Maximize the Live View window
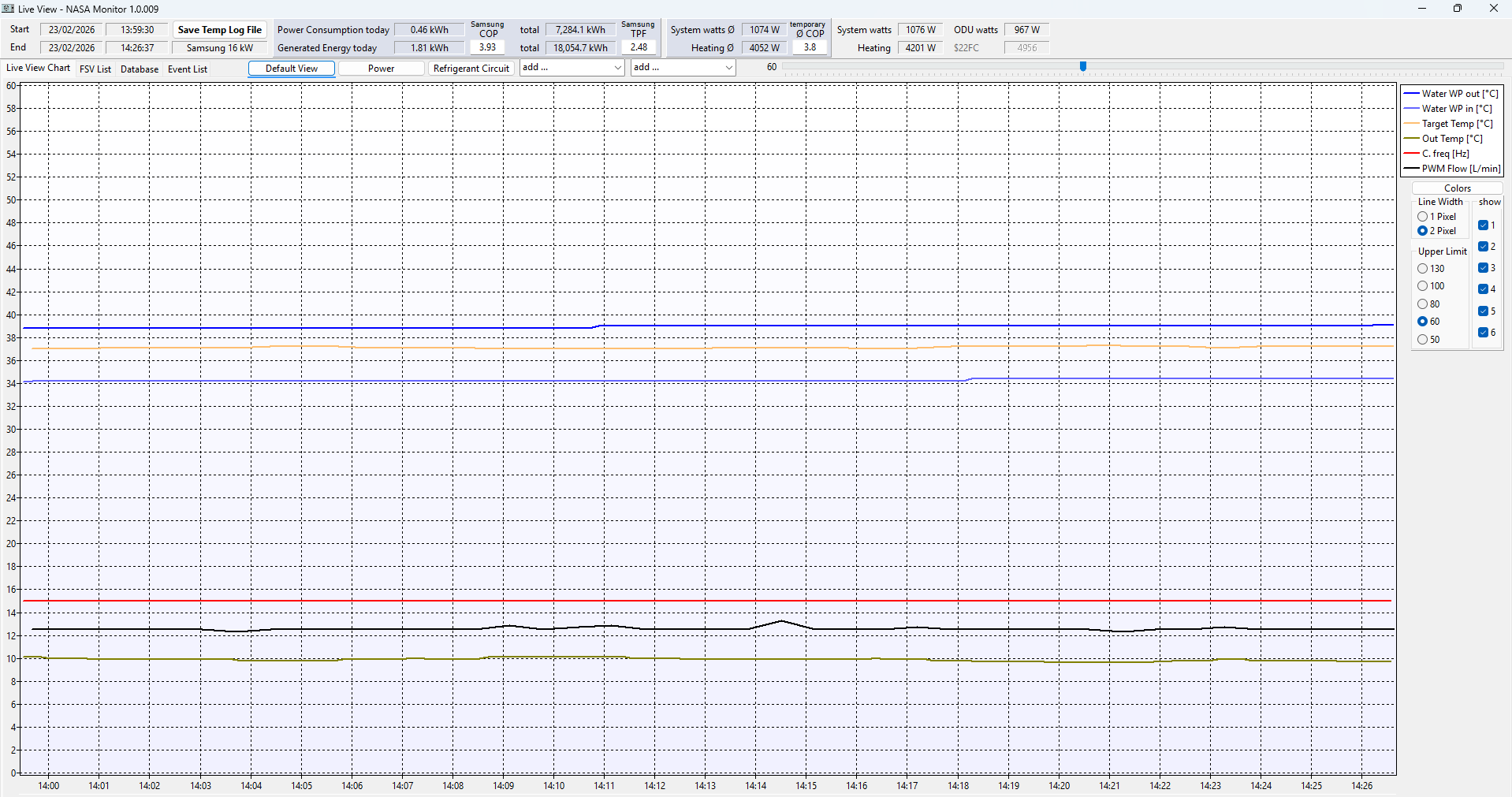 point(1457,9)
